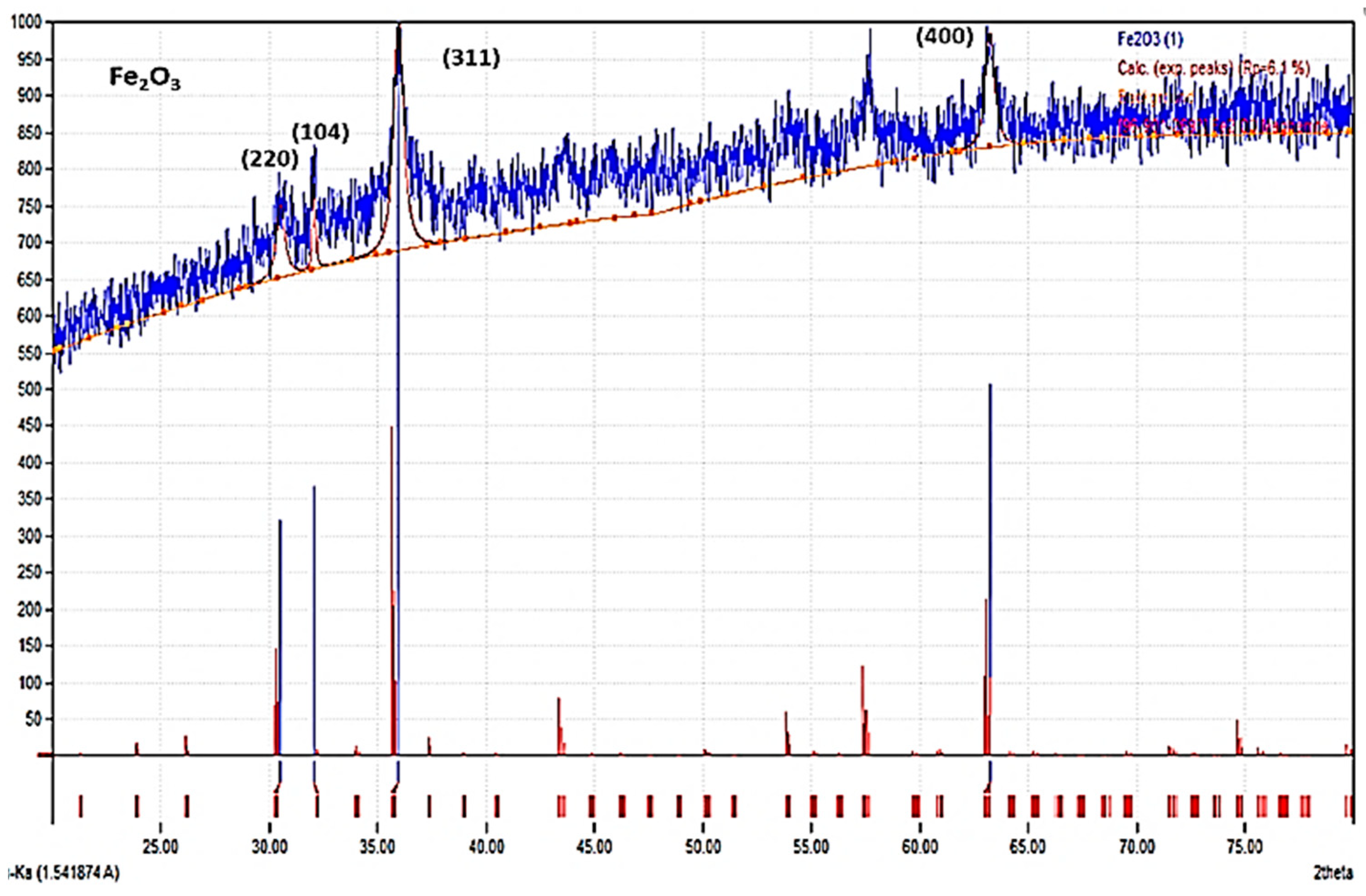Click the 1000 tick on the intensity axis

[26, 22]
